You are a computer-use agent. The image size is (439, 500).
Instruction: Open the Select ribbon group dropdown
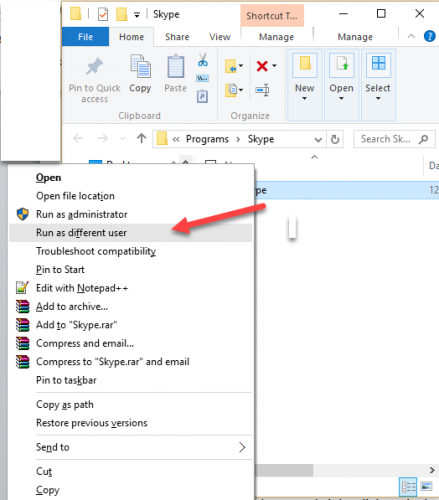pos(378,85)
